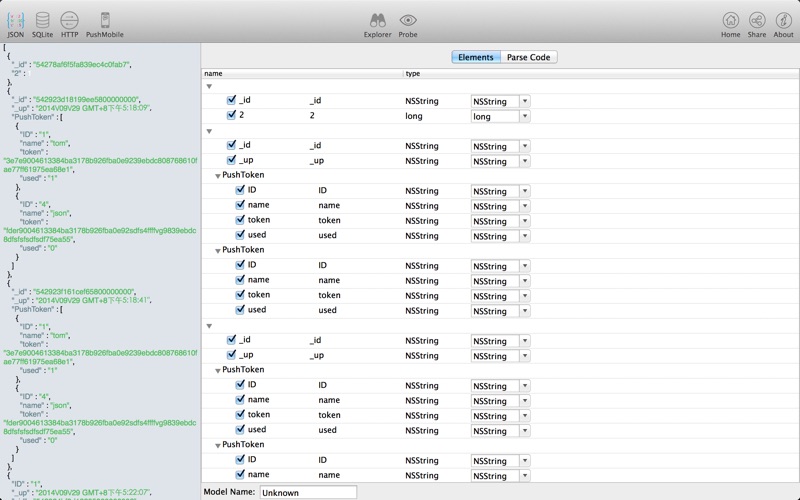
Task: Open the JSON tool in toolbar
Action: point(15,25)
